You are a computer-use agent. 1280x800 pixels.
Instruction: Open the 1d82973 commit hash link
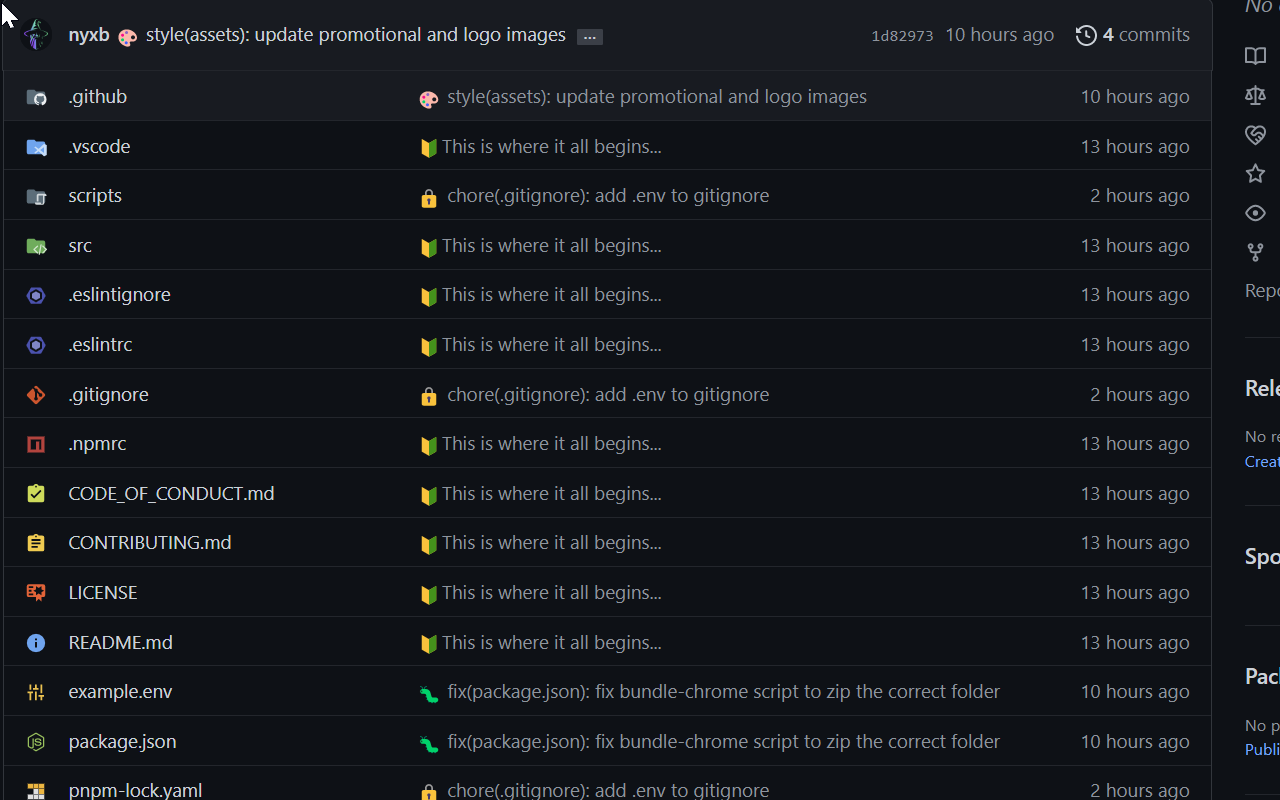[901, 36]
